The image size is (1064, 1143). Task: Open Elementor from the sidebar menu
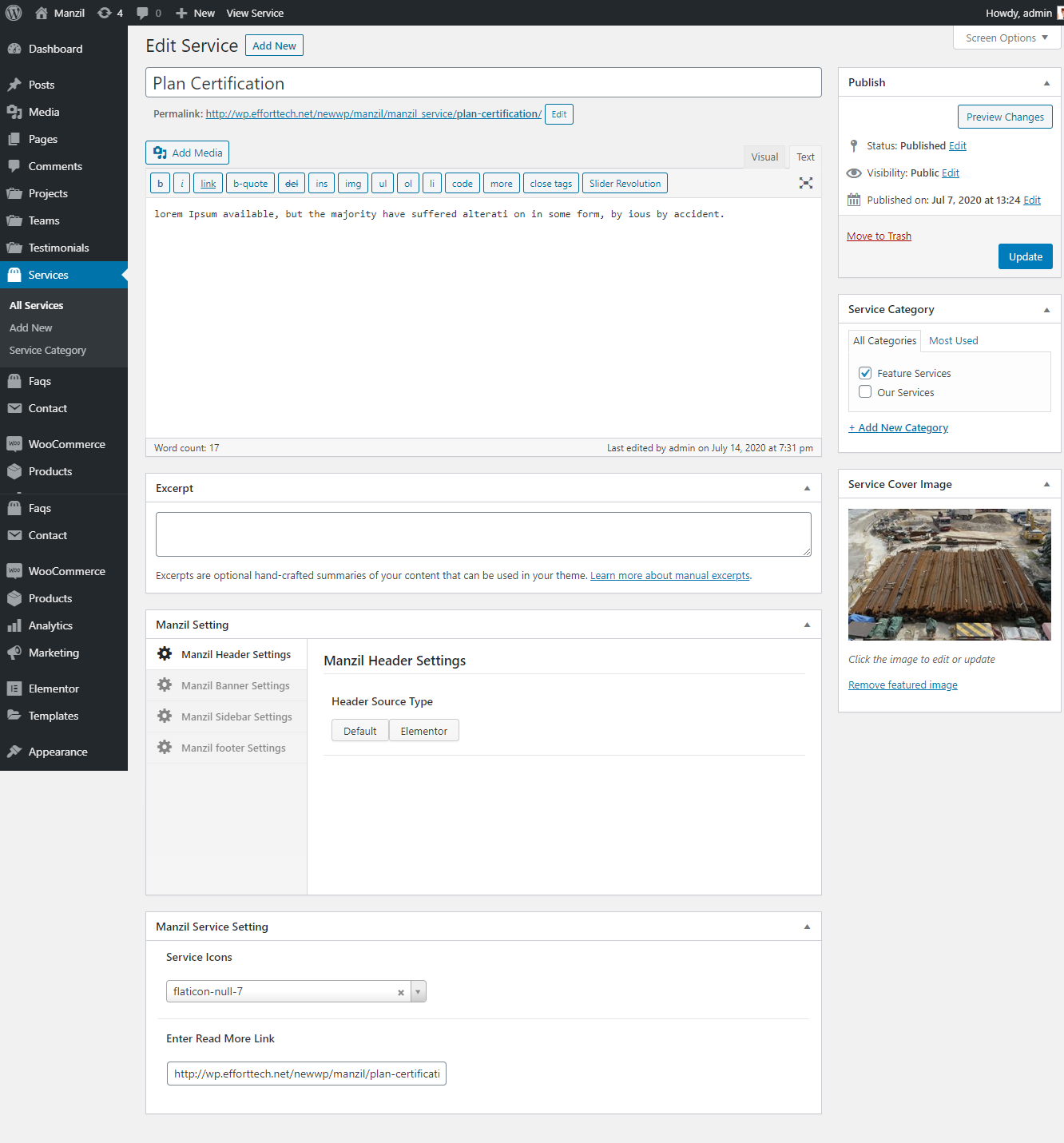54,689
